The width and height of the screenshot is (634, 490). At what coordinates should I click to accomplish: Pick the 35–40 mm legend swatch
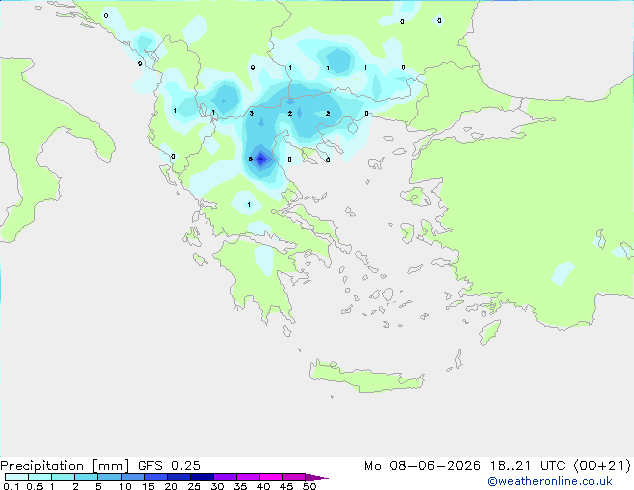click(248, 477)
